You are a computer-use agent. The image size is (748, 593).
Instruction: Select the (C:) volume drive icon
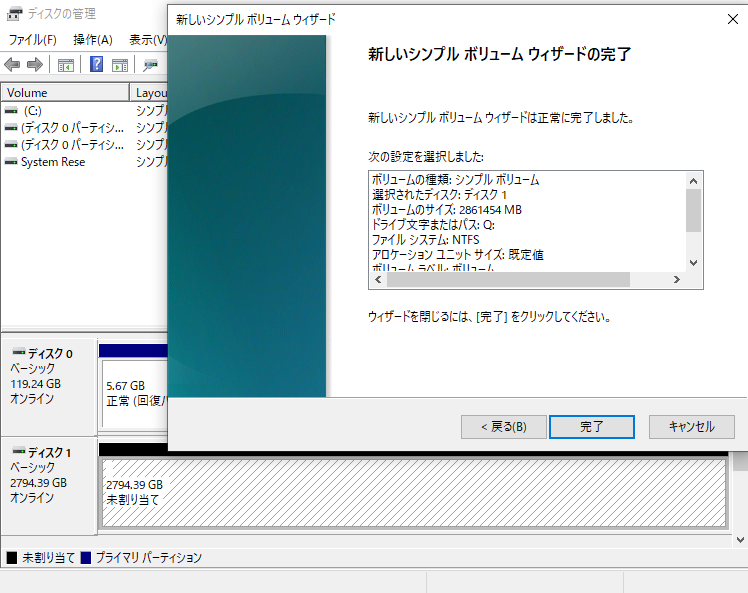pyautogui.click(x=11, y=111)
